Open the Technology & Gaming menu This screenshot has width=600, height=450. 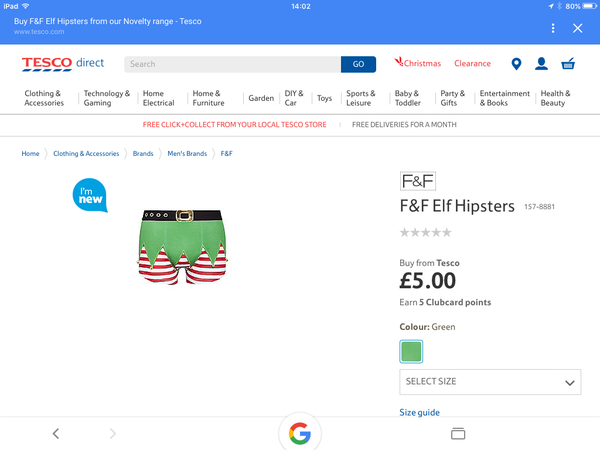tap(106, 98)
